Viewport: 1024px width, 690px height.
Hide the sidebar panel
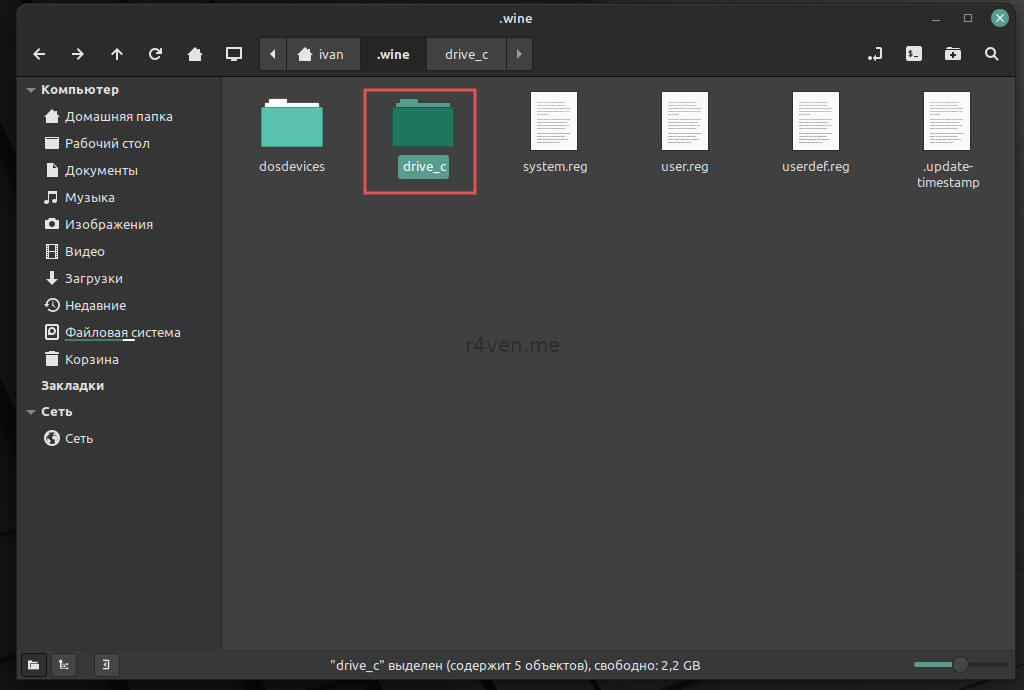pos(106,665)
